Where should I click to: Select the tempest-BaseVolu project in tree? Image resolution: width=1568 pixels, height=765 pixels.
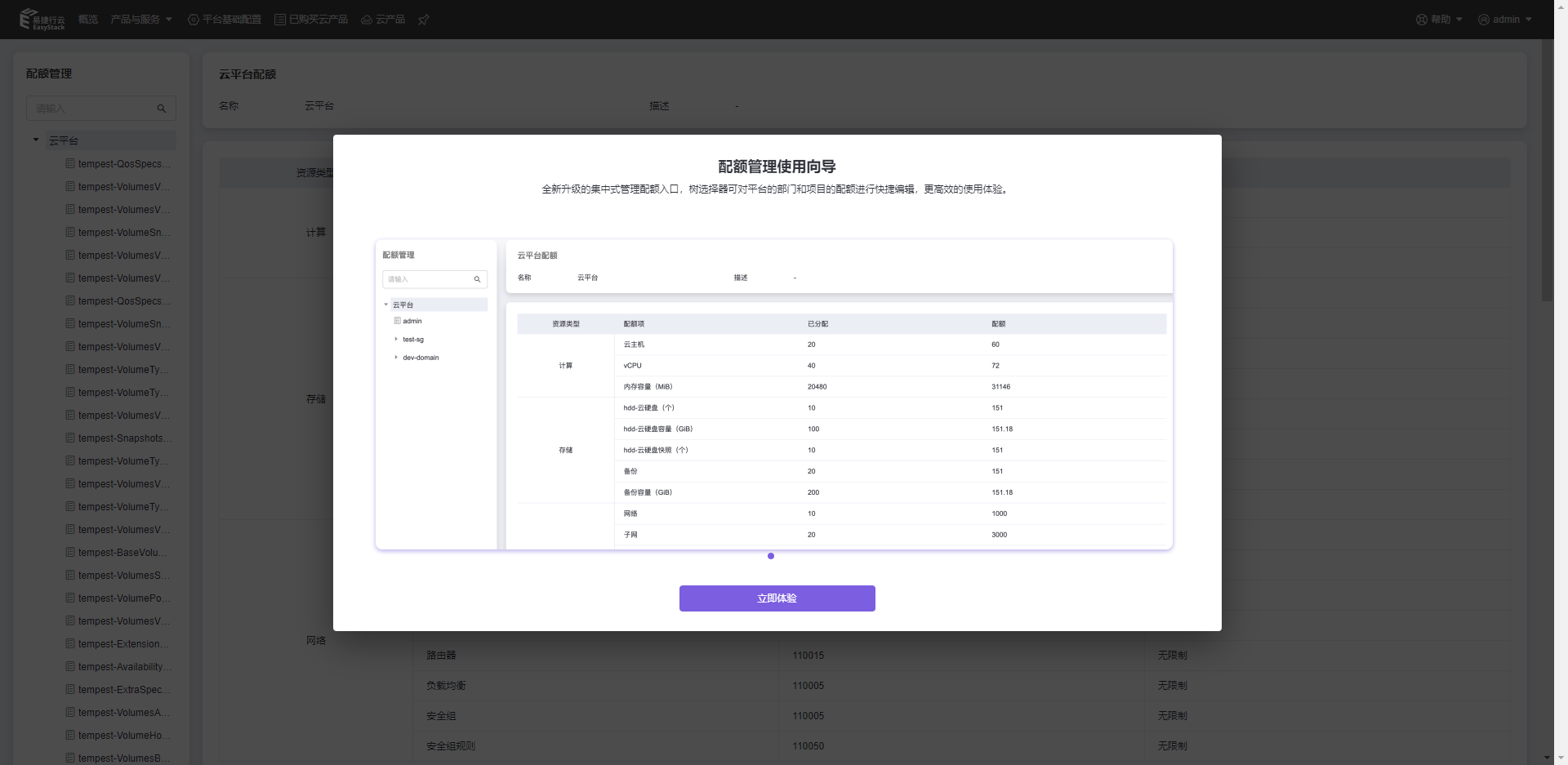[x=122, y=553]
